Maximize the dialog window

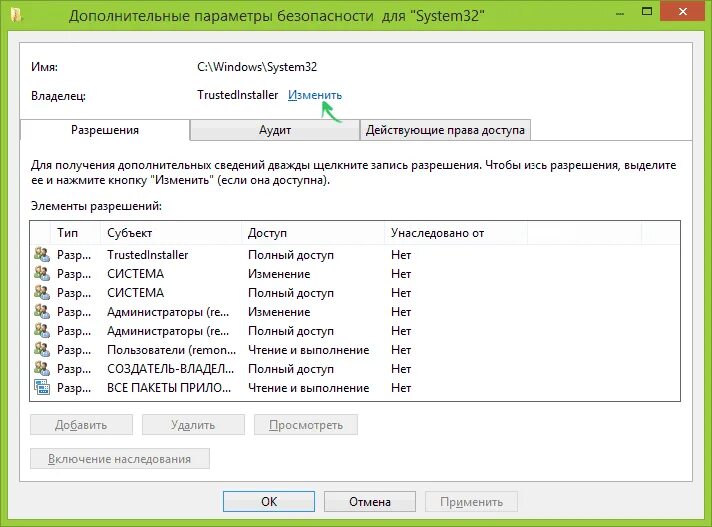tap(647, 12)
